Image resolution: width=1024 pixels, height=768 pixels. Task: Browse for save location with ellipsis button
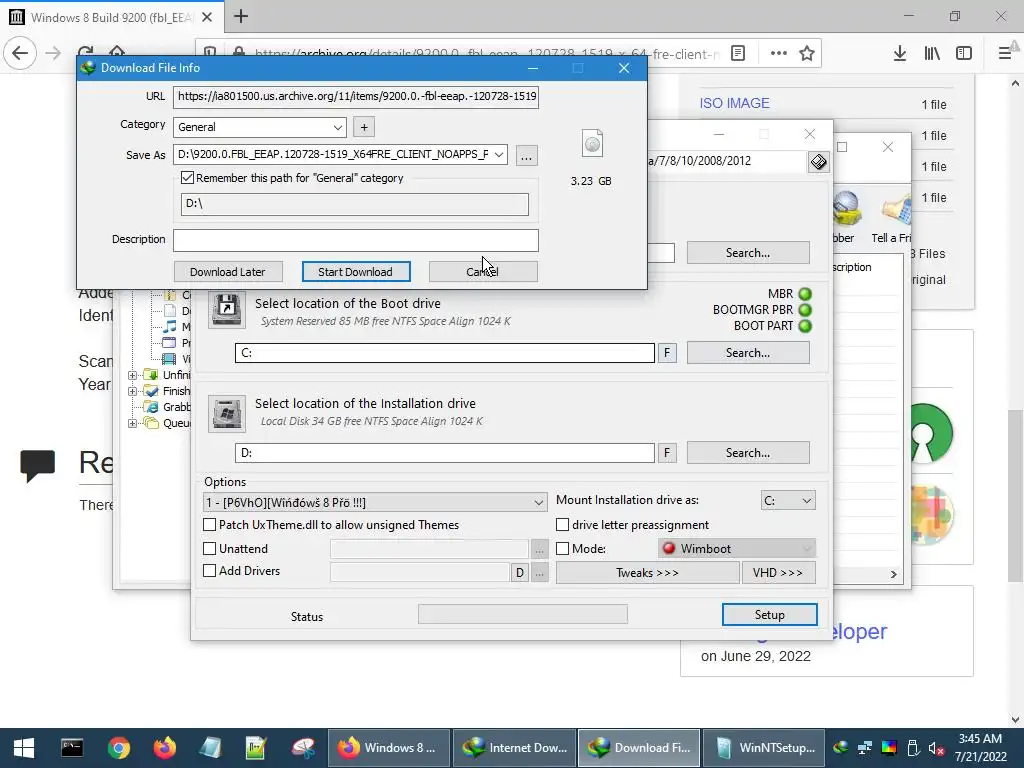tap(526, 155)
